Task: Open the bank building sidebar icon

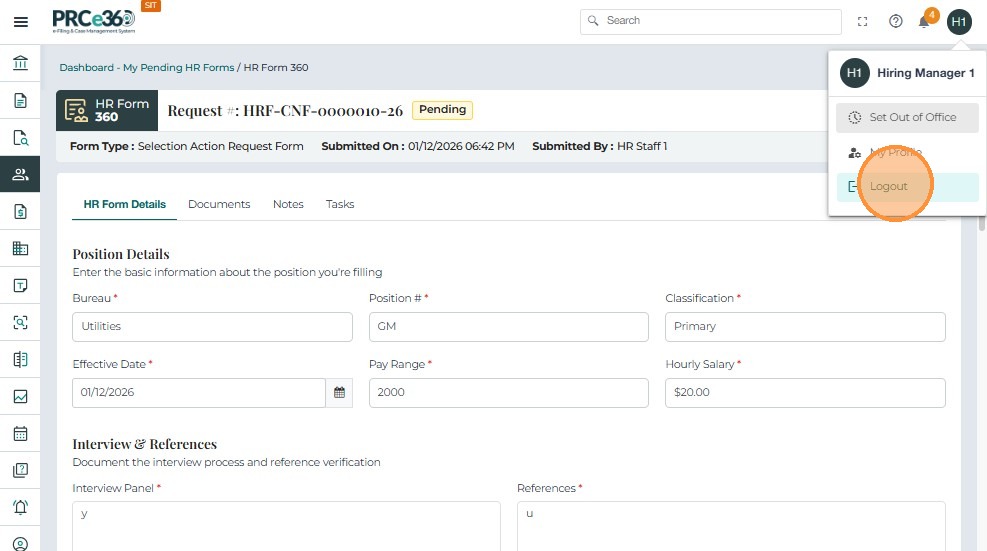Action: coord(20,64)
